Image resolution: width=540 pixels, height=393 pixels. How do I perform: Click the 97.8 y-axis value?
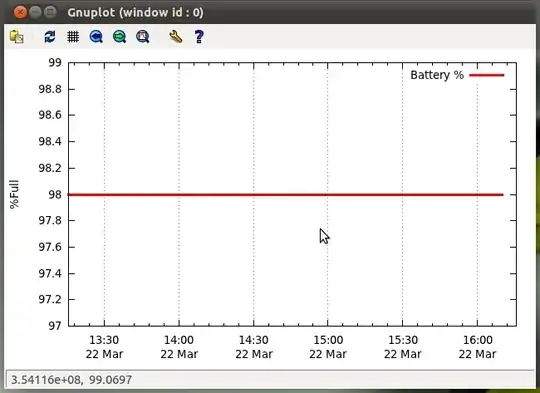pos(50,220)
